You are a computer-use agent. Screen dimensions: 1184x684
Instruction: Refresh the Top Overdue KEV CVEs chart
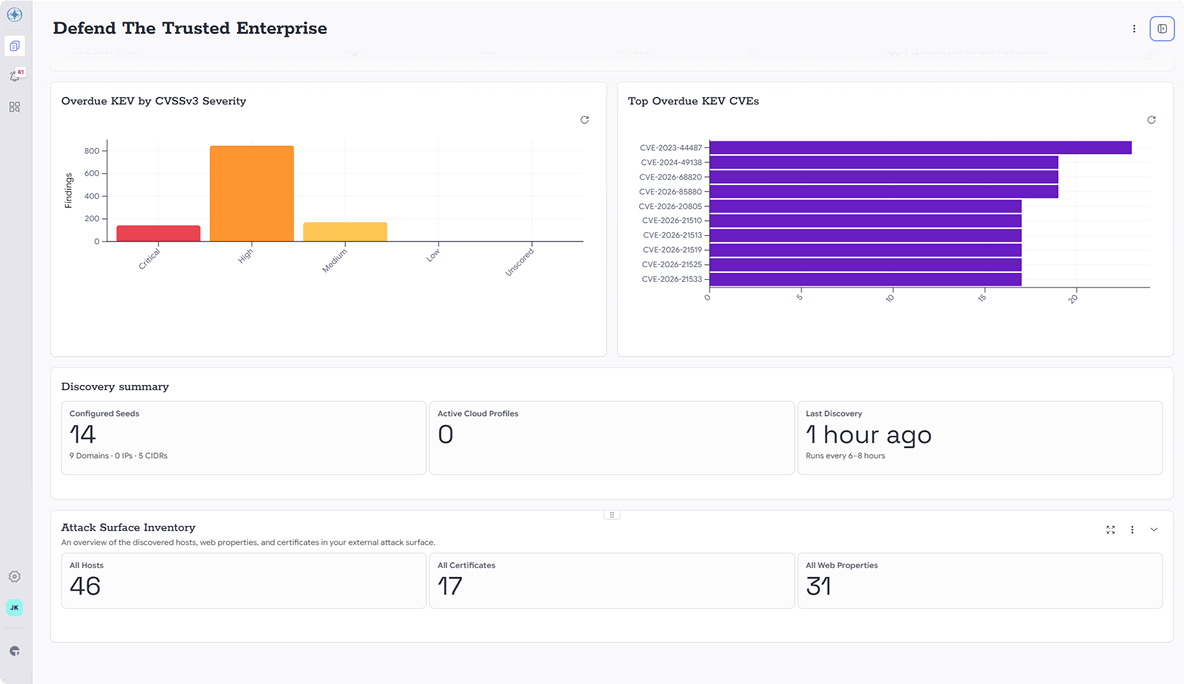click(x=1152, y=120)
